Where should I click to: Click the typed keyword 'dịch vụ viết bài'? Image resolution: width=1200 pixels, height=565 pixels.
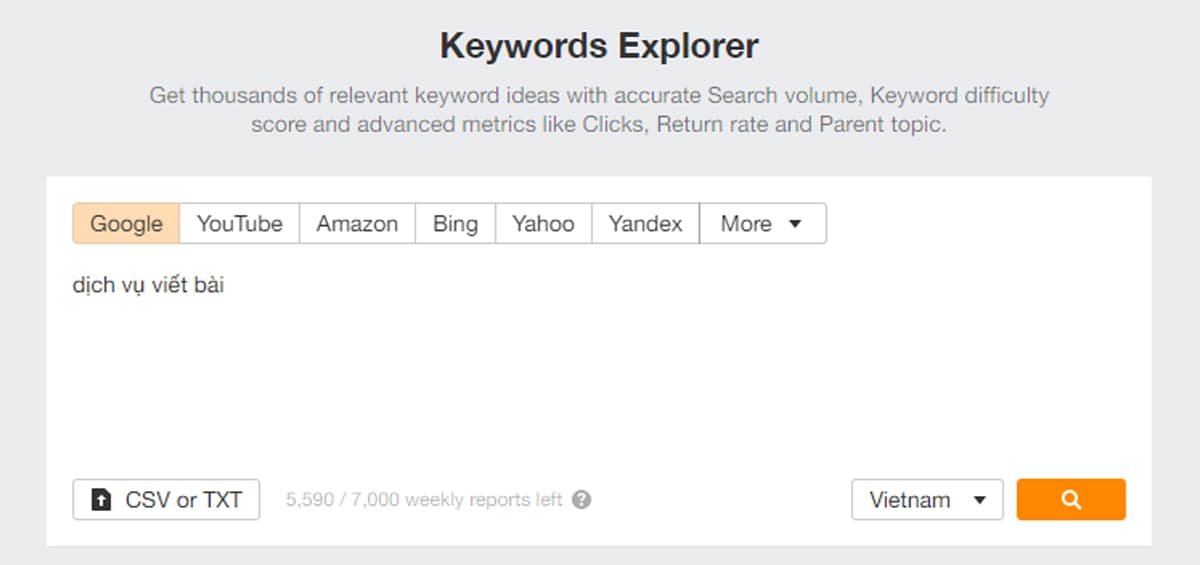click(x=148, y=286)
